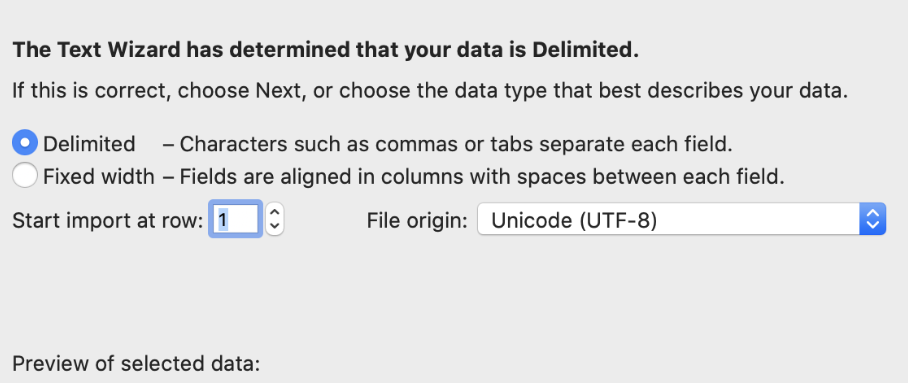Open the File origin dropdown
The image size is (908, 383).
click(682, 219)
